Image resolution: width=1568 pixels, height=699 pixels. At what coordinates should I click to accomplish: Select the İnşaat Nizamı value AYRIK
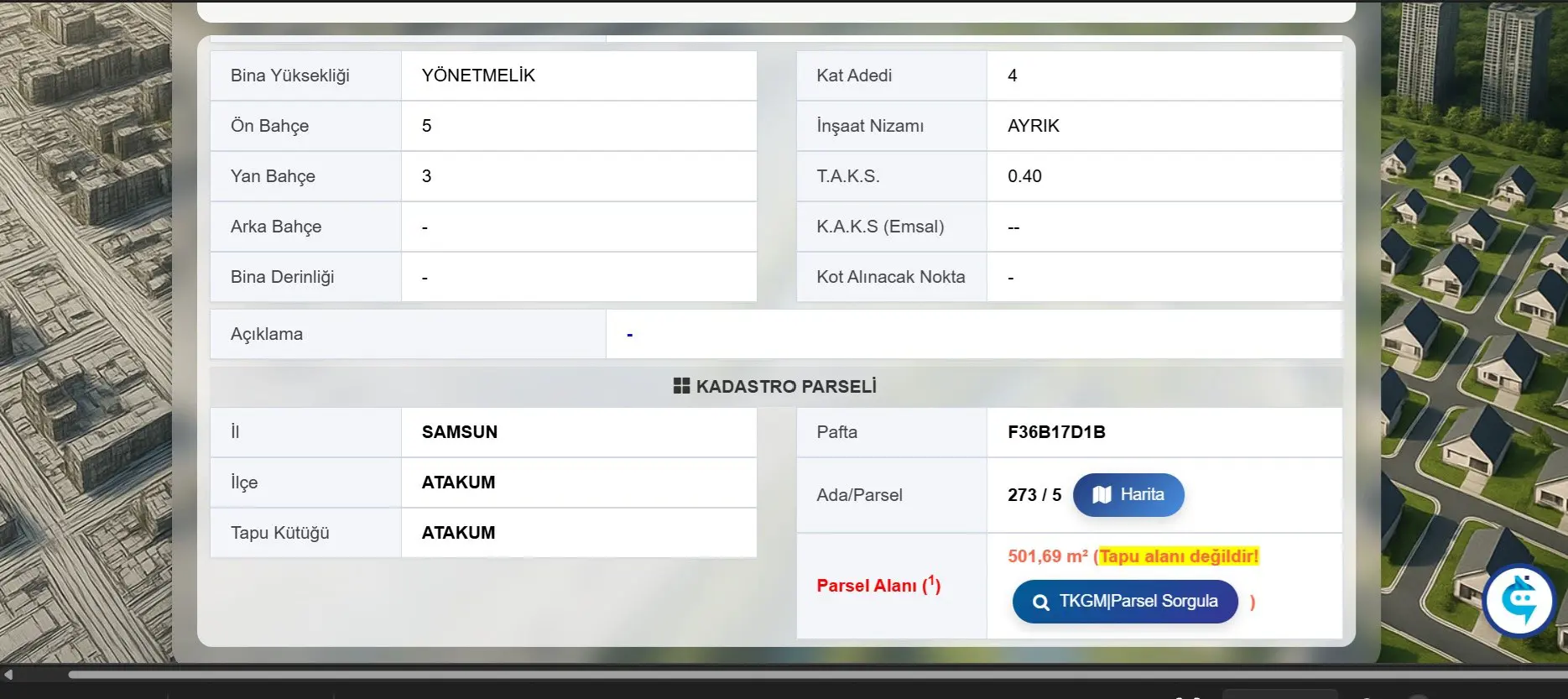coord(1034,126)
